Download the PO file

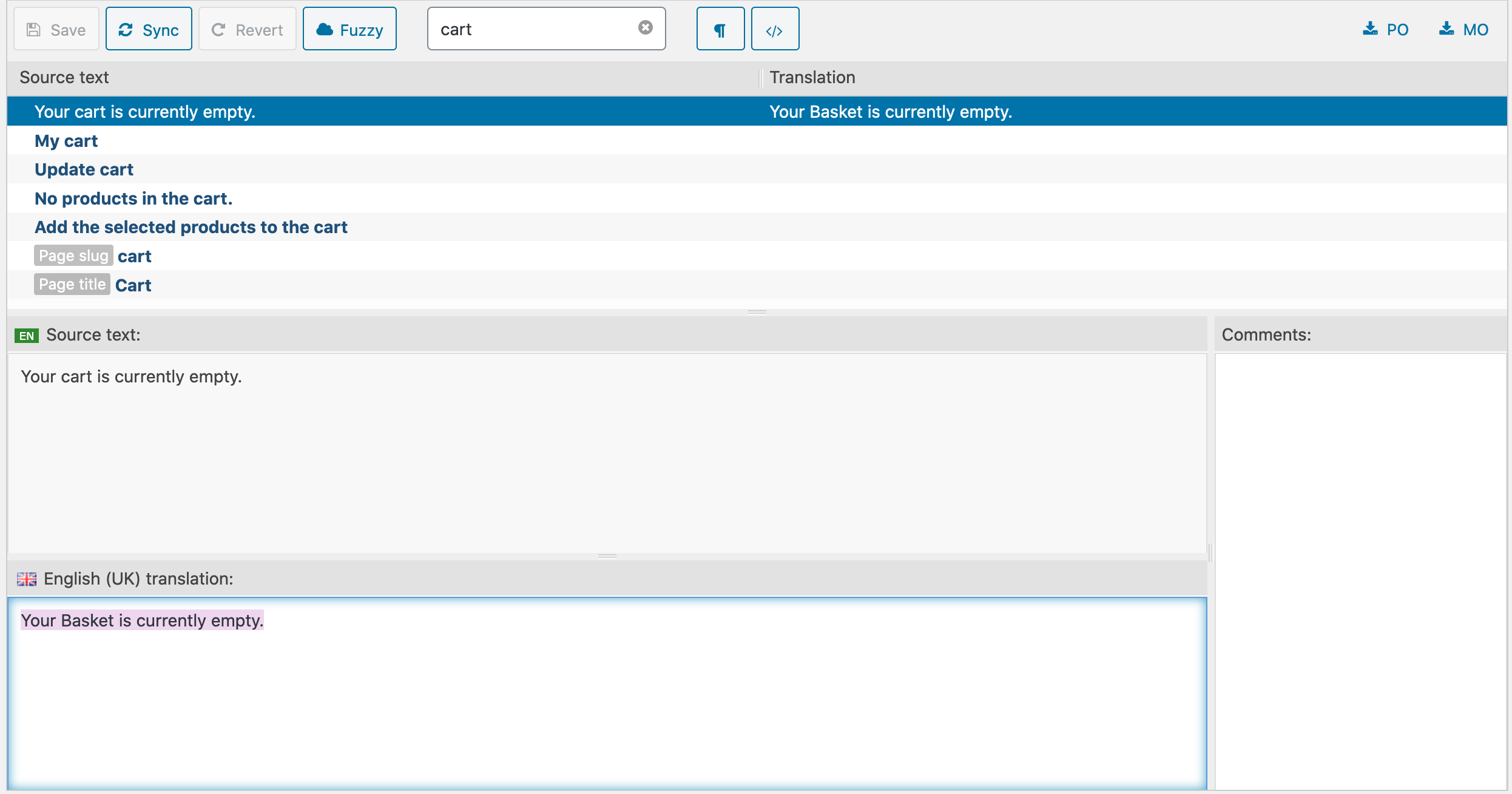tap(1386, 29)
